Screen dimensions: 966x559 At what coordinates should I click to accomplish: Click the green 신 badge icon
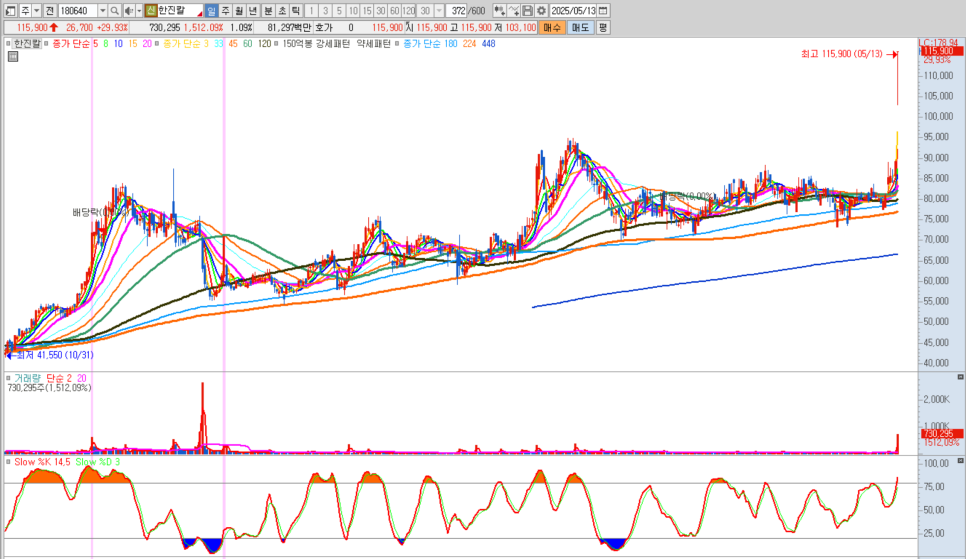(151, 10)
